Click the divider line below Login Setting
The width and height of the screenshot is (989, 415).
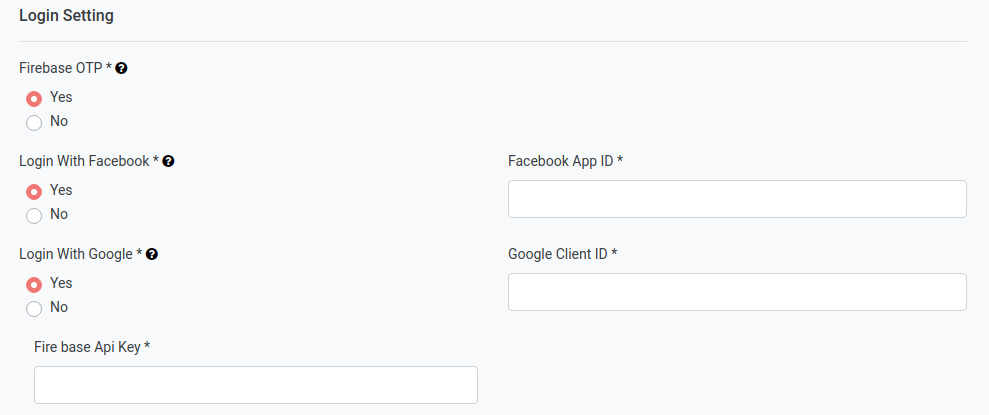[x=493, y=42]
